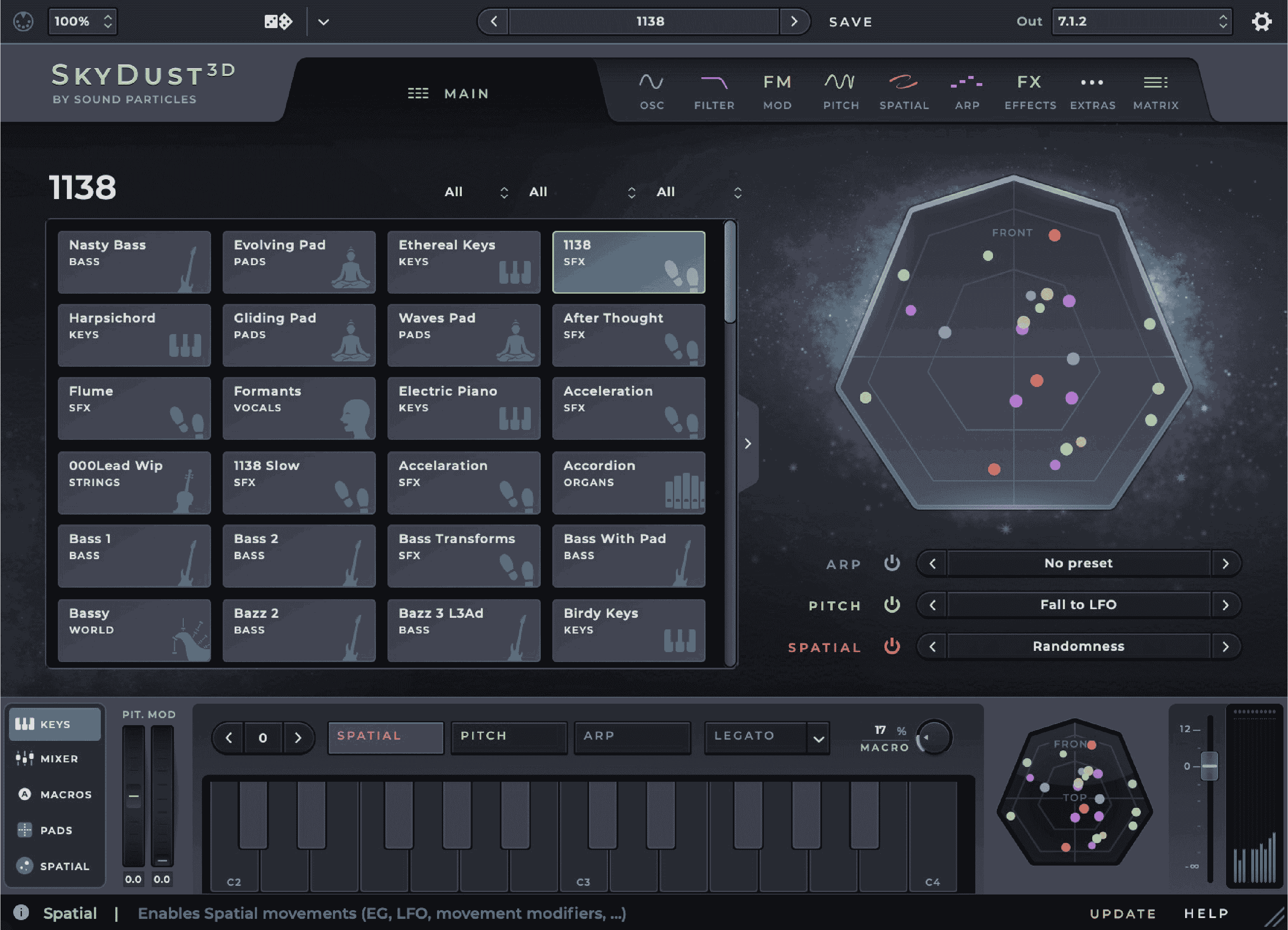Click the SAVE button
1288x930 pixels.
click(x=850, y=21)
